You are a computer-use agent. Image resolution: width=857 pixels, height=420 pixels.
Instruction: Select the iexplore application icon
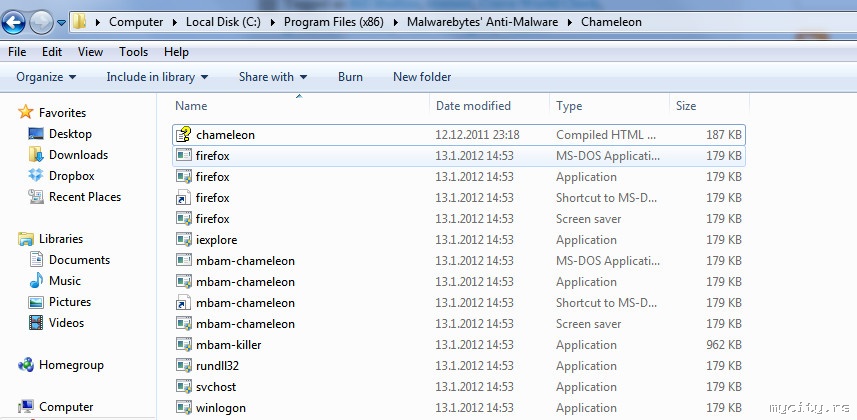pyautogui.click(x=184, y=240)
